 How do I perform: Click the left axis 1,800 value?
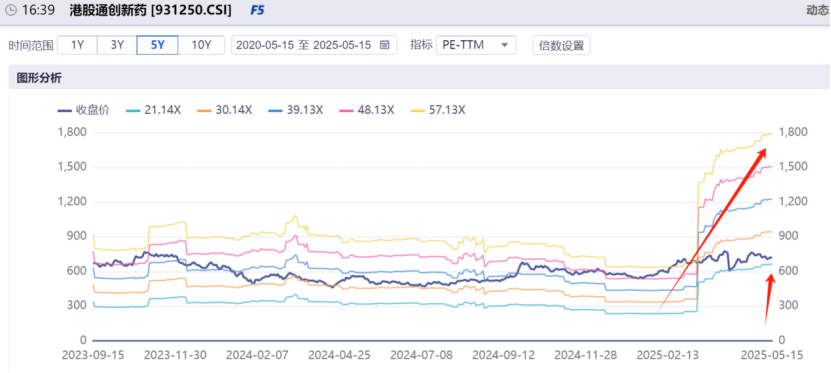pos(72,132)
